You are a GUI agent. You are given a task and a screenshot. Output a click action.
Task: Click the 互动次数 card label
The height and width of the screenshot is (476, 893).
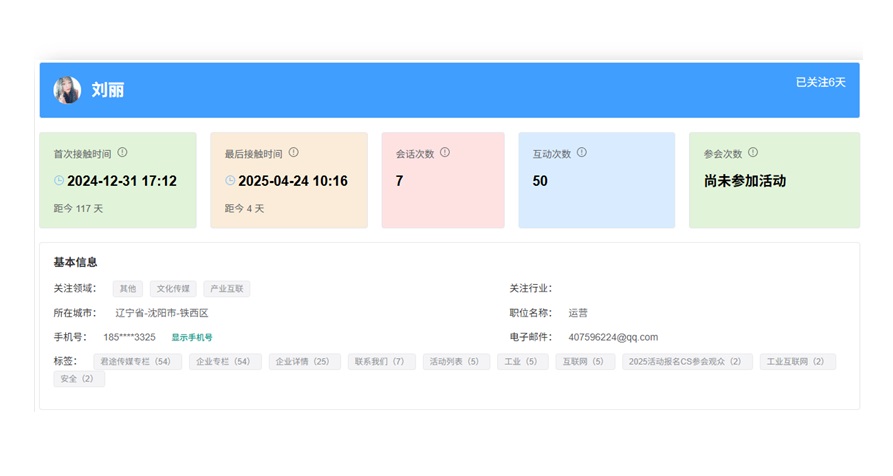tap(551, 154)
